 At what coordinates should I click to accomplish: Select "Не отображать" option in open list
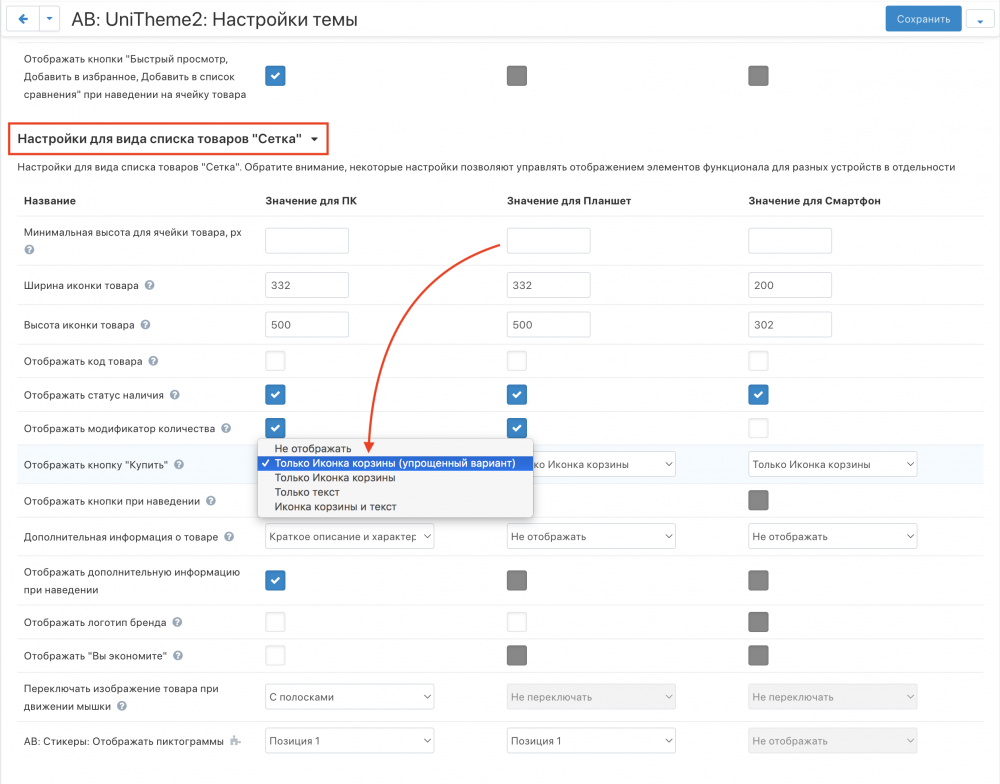pyautogui.click(x=312, y=449)
